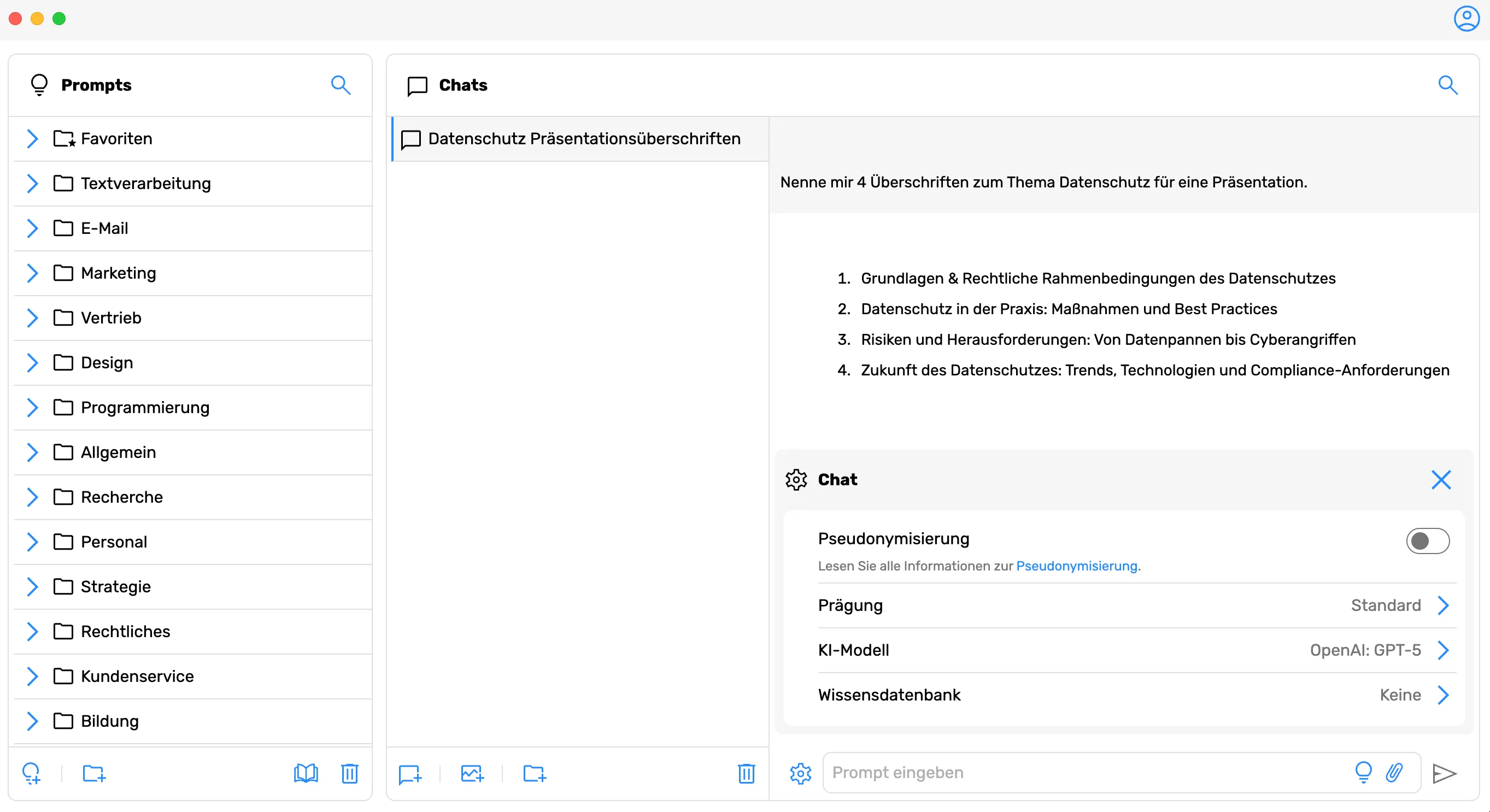The height and width of the screenshot is (812, 1490).
Task: Select the Datenschutz Präsentationsüberschriften chat
Action: pyautogui.click(x=583, y=139)
